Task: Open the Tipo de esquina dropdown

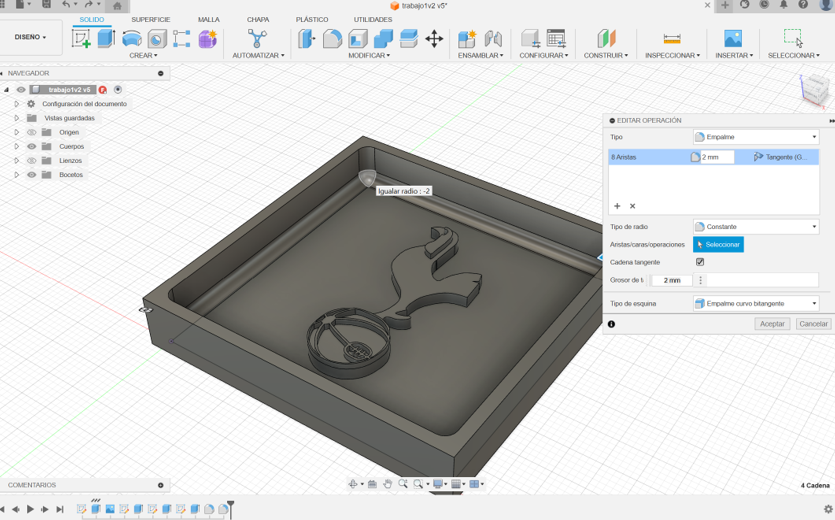Action: click(x=756, y=303)
